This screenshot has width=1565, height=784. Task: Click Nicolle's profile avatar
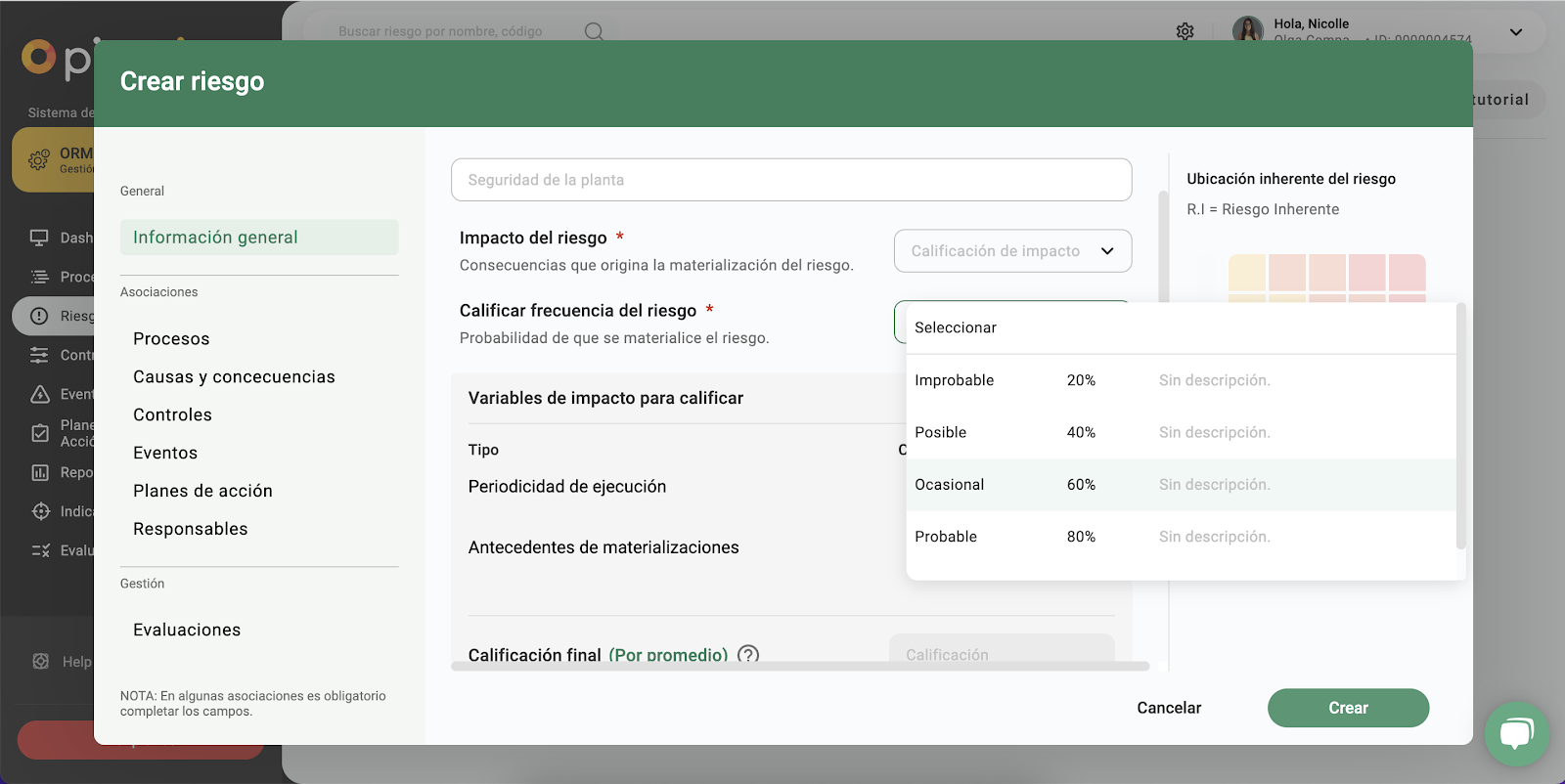coord(1247,30)
